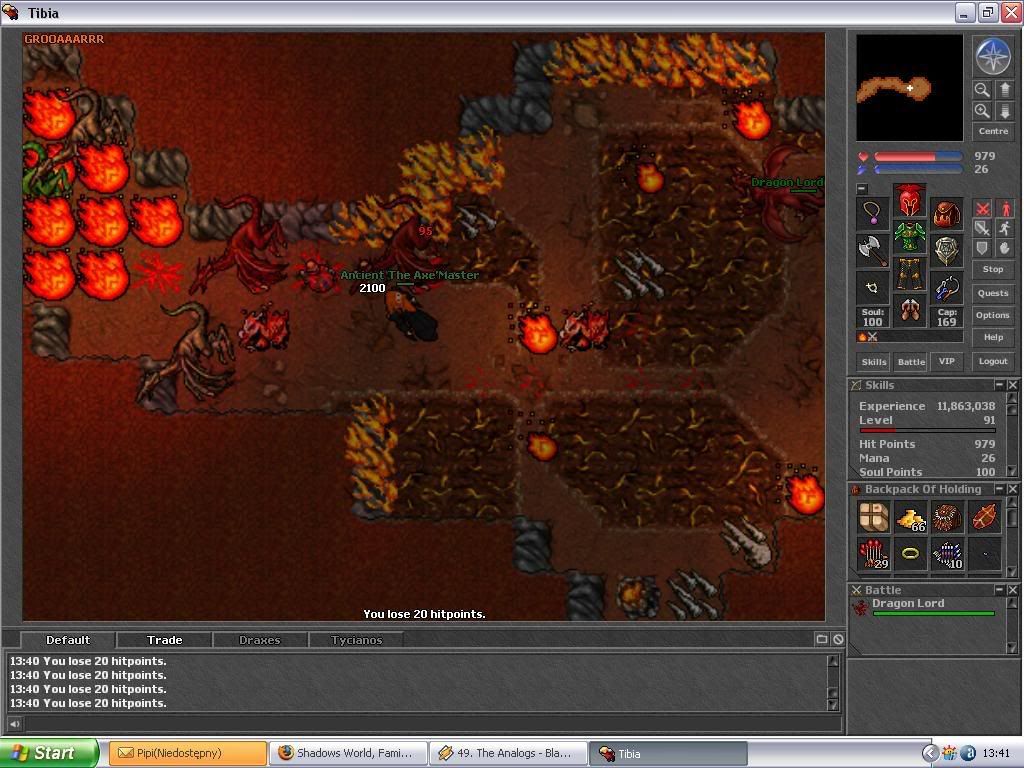Zoom in the minimap
1024x768 pixels.
[982, 111]
